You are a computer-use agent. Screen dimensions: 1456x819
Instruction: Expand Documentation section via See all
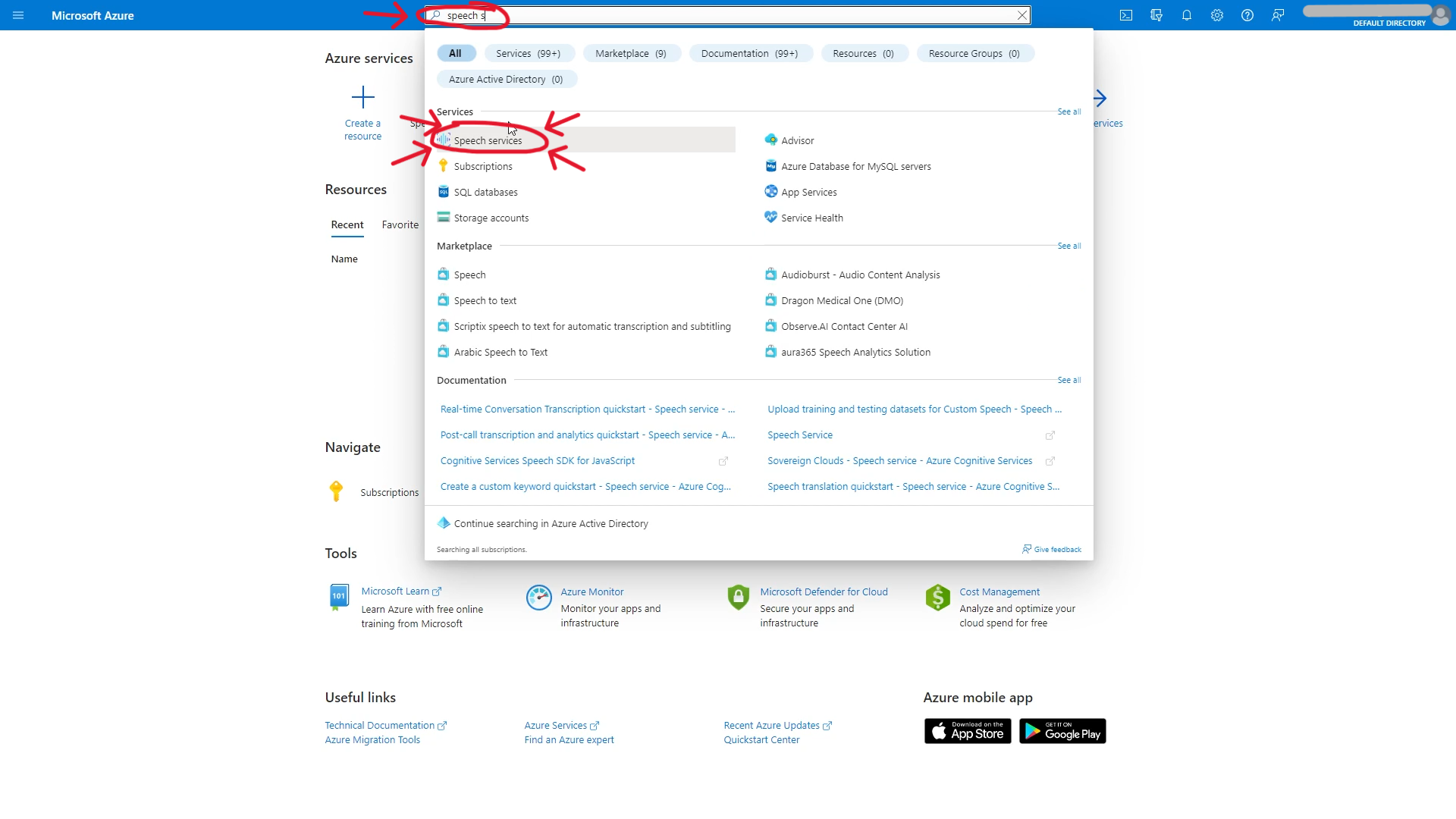coord(1069,380)
